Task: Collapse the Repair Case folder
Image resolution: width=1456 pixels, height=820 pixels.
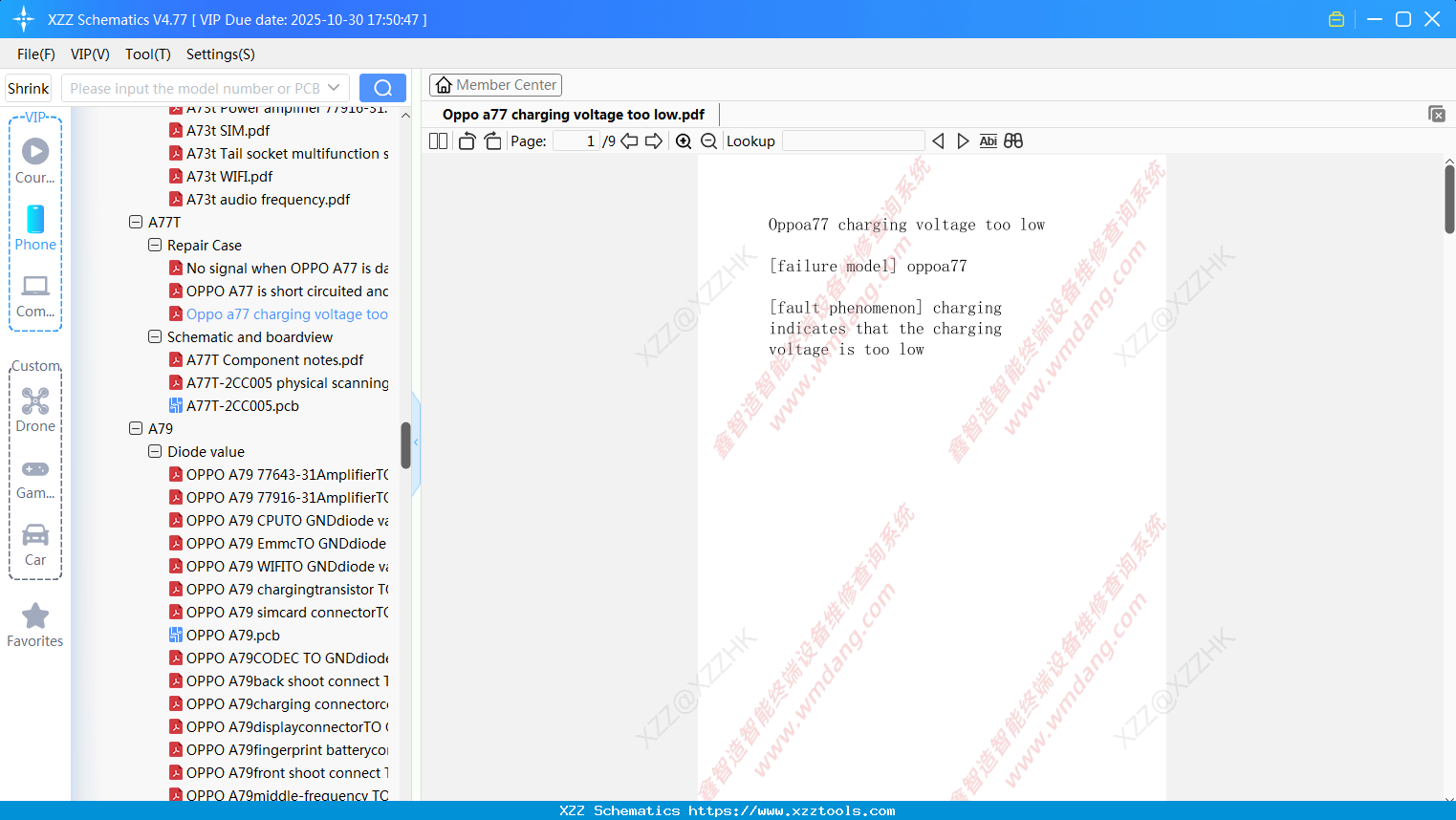Action: click(155, 245)
